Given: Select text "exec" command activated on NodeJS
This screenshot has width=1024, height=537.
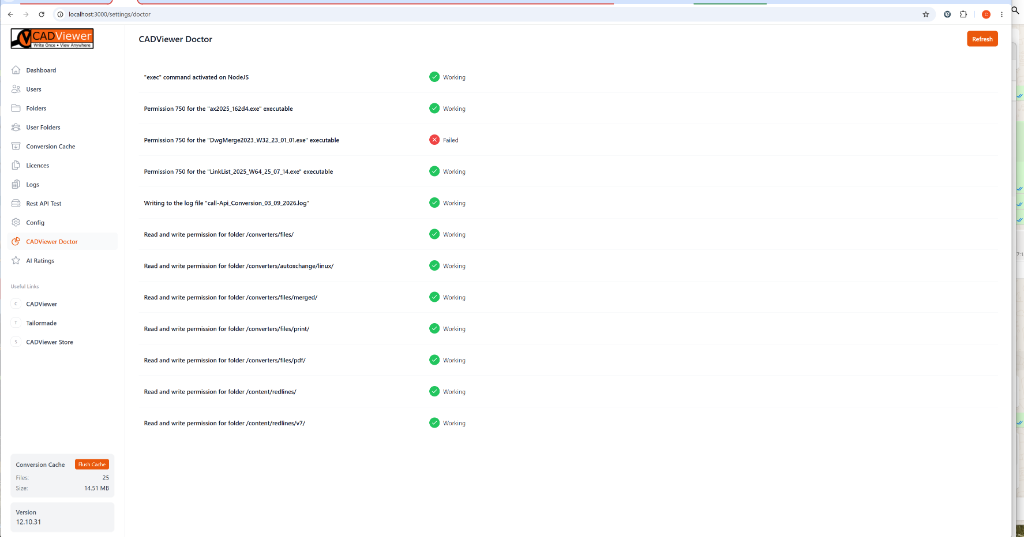Looking at the screenshot, I should [x=196, y=77].
